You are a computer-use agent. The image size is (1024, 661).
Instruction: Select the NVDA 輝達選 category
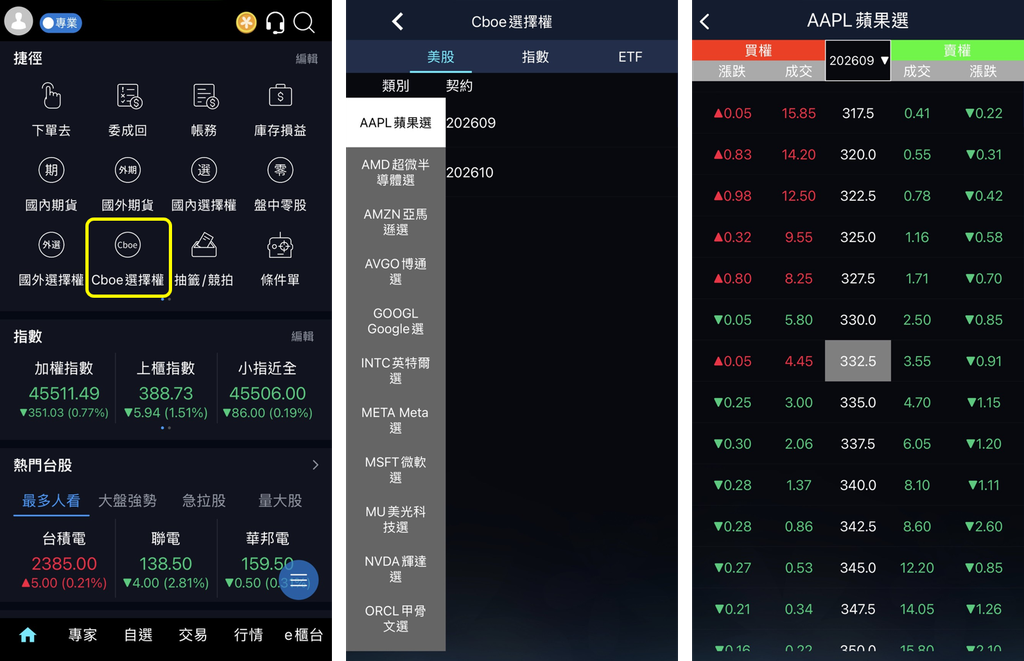coord(396,570)
